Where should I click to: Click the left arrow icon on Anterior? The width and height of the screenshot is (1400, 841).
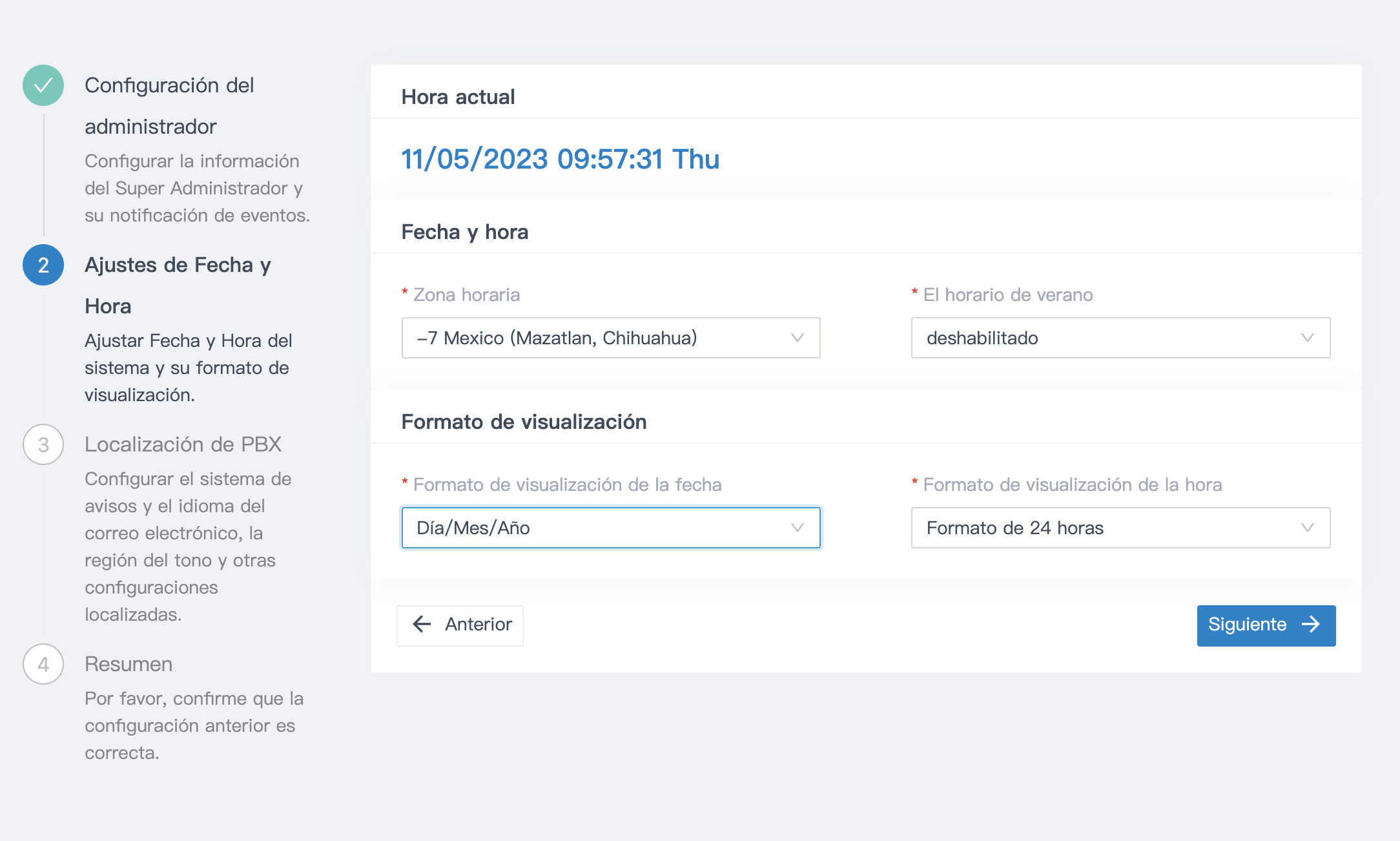click(422, 624)
